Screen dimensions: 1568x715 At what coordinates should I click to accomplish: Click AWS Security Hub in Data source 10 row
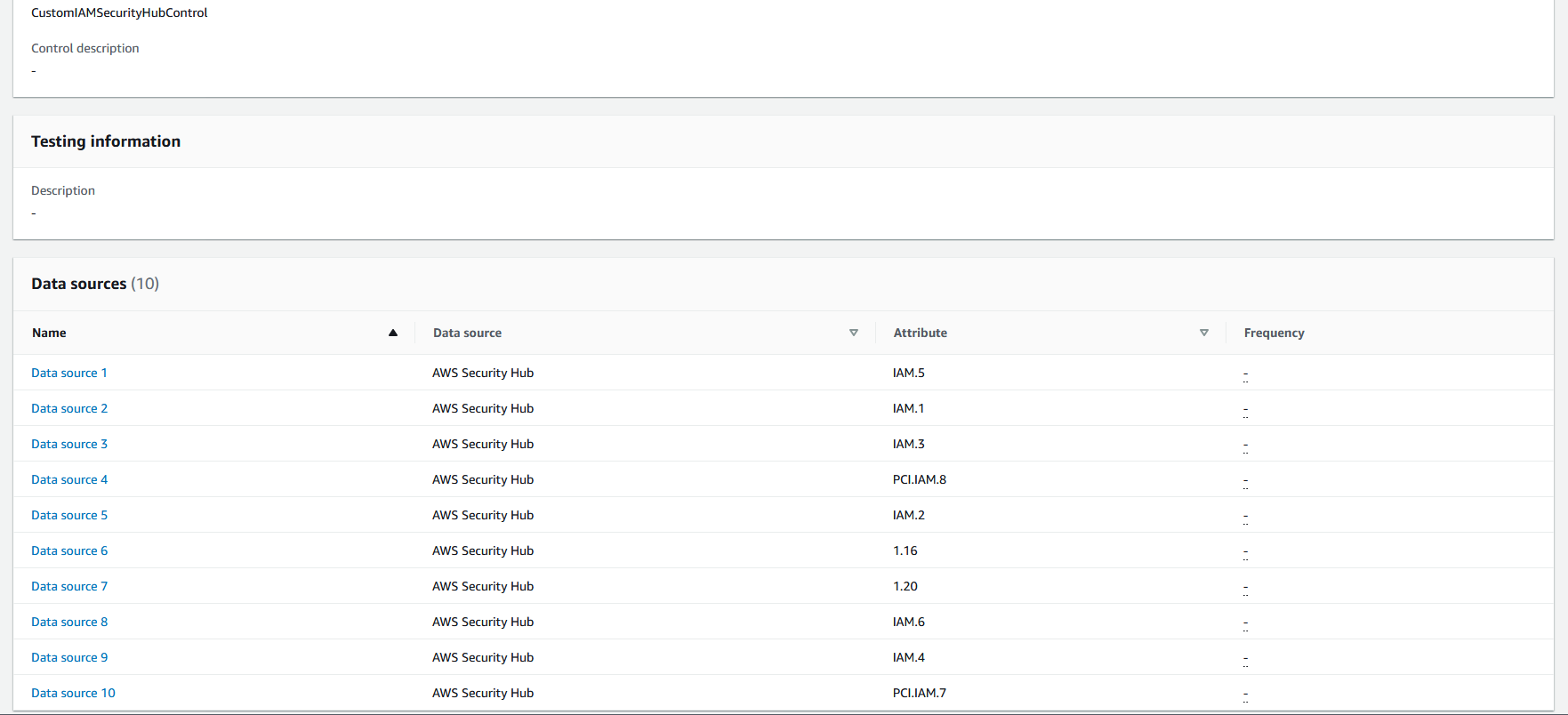(x=483, y=693)
